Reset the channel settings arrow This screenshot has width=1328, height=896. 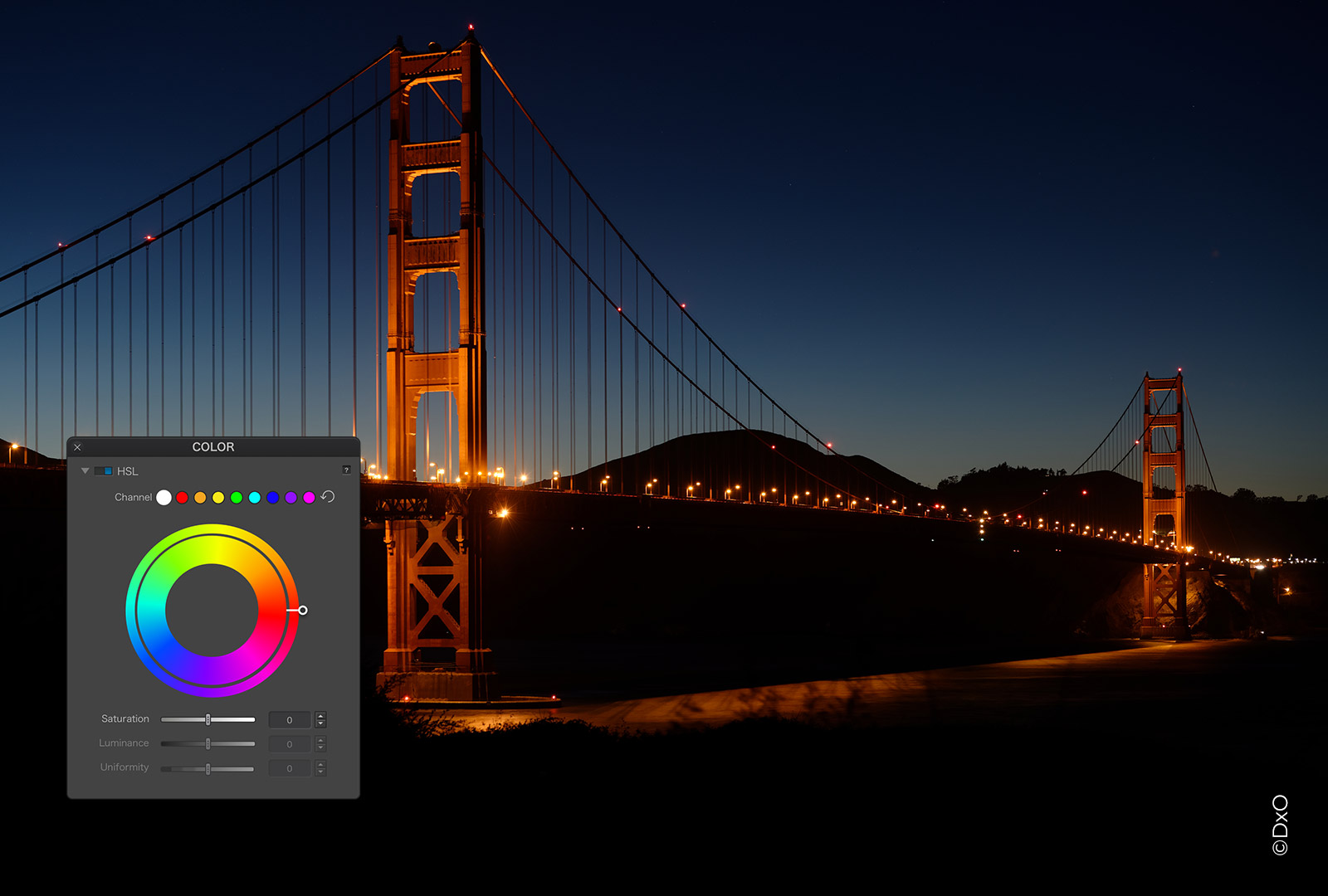[x=328, y=496]
